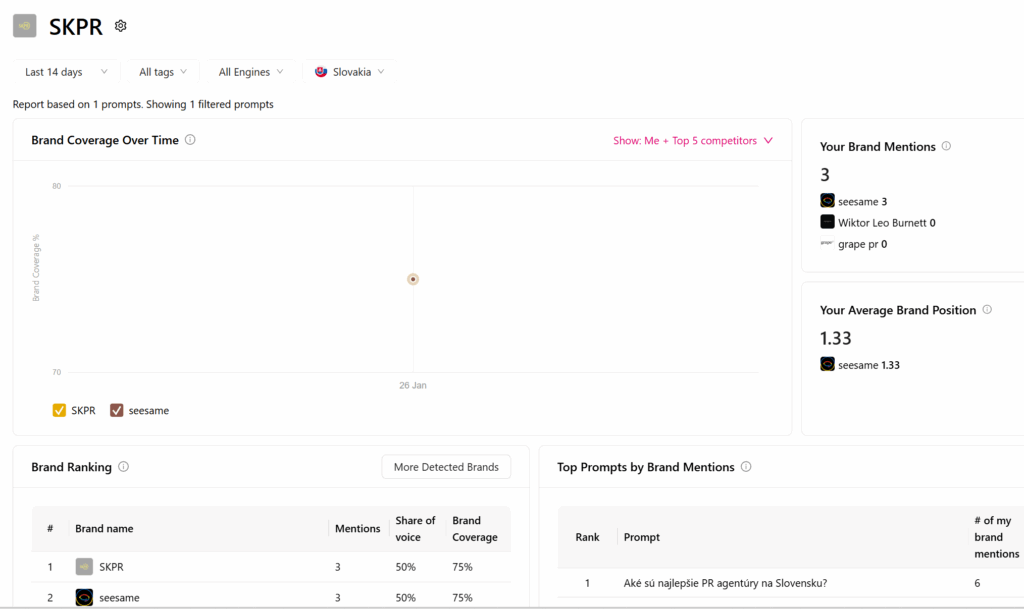Open SKPR settings gear icon
Image resolution: width=1024 pixels, height=609 pixels.
tap(120, 26)
